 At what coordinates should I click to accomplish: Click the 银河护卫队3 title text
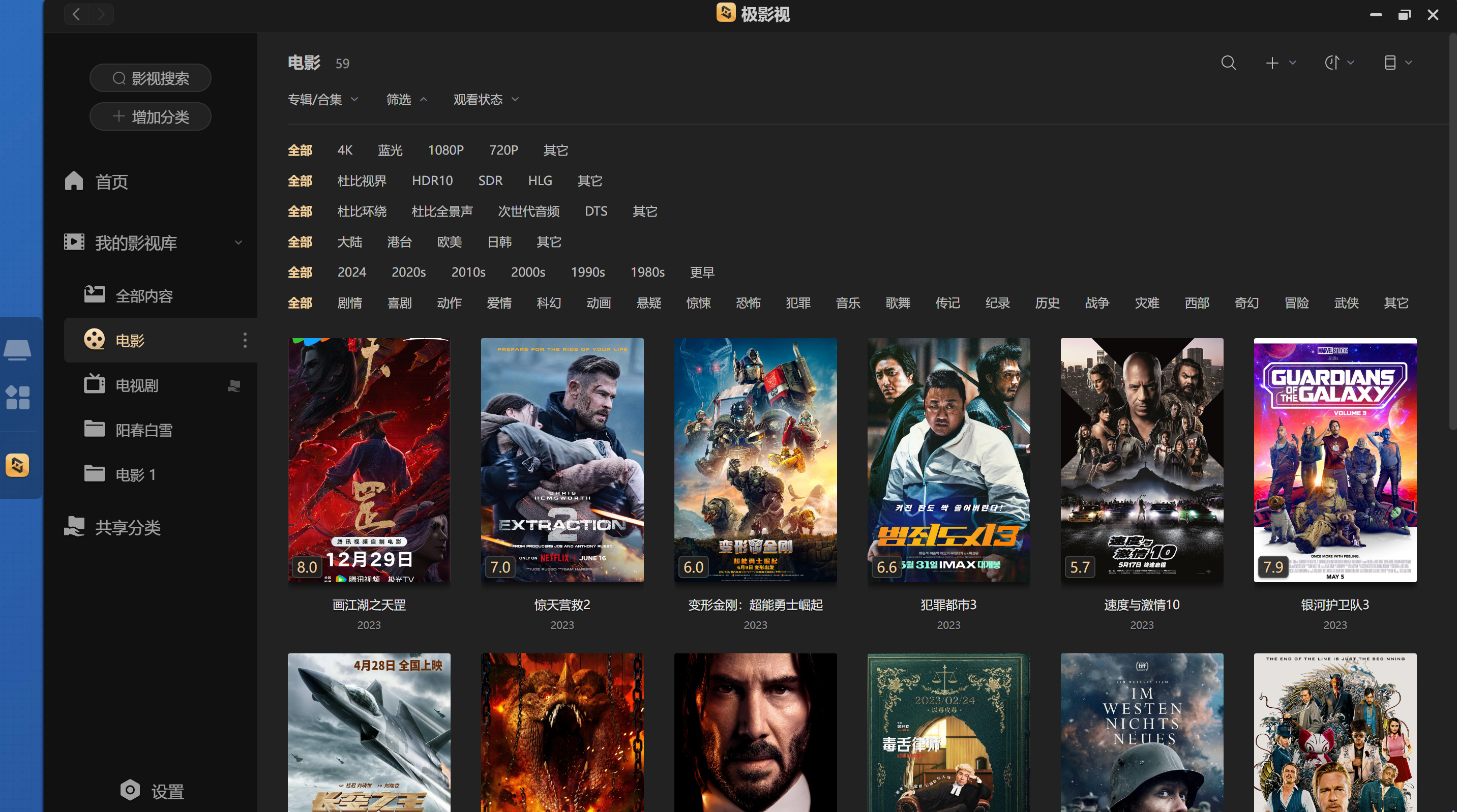1335,605
